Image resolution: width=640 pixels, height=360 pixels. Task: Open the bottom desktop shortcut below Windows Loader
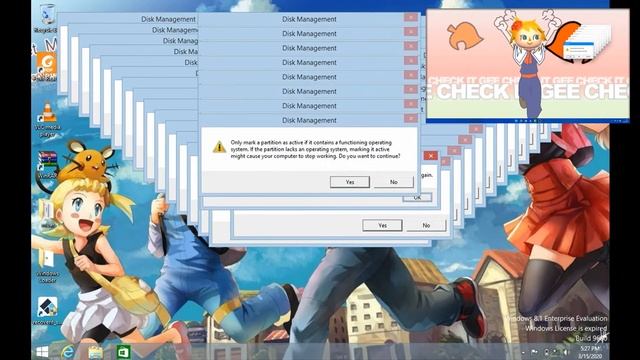(x=47, y=310)
